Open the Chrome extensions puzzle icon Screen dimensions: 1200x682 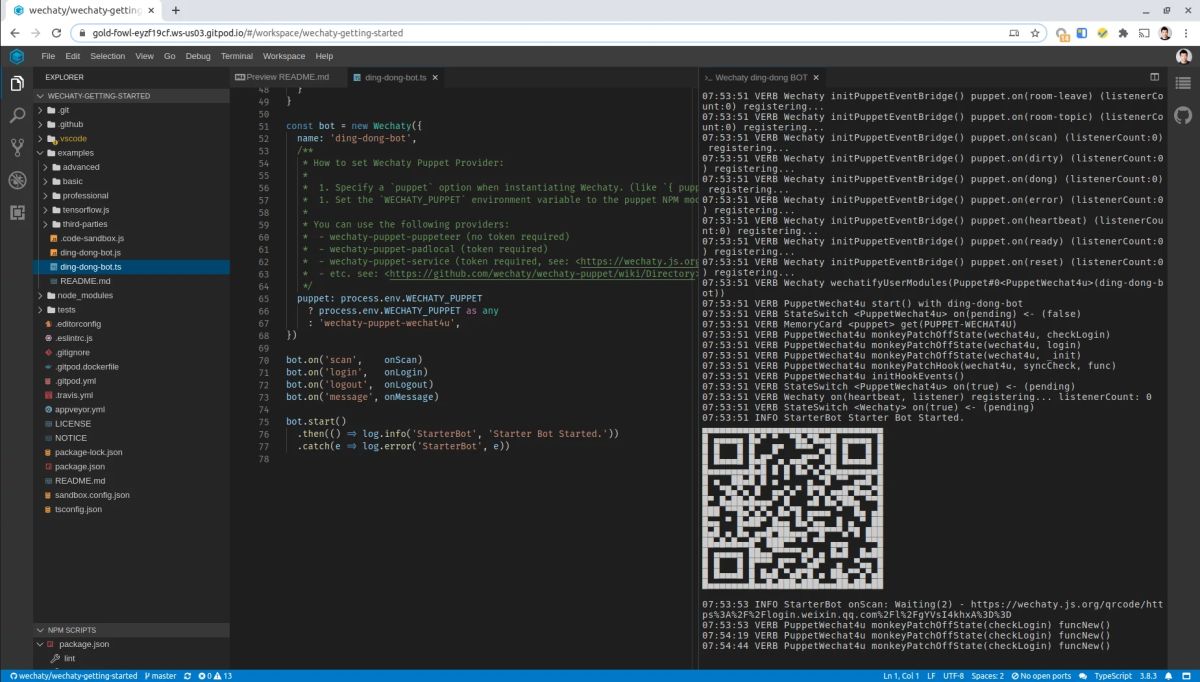pyautogui.click(x=1123, y=33)
